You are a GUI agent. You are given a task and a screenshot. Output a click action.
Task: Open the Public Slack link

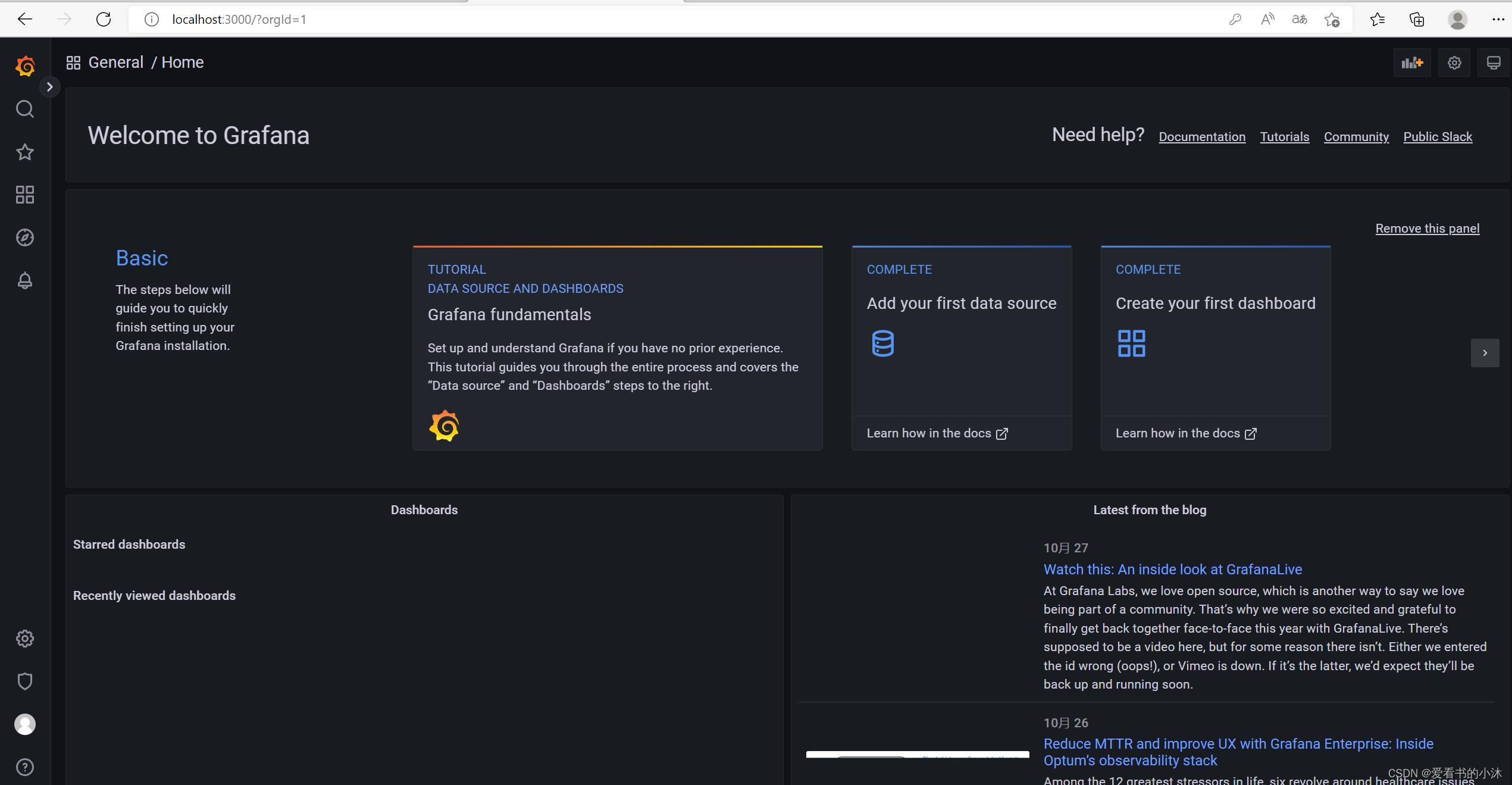(x=1438, y=137)
